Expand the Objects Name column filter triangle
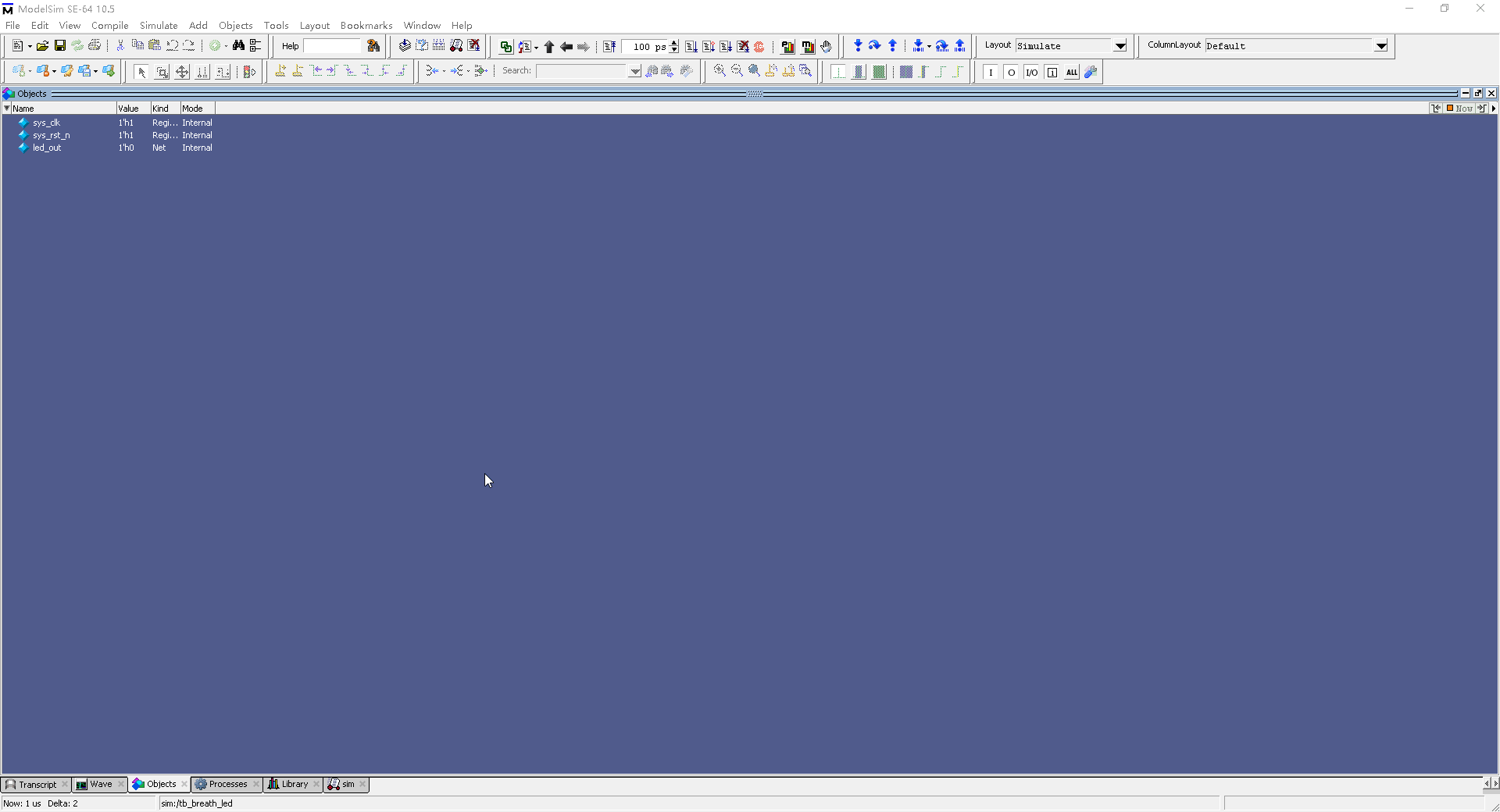1500x812 pixels. (x=7, y=109)
